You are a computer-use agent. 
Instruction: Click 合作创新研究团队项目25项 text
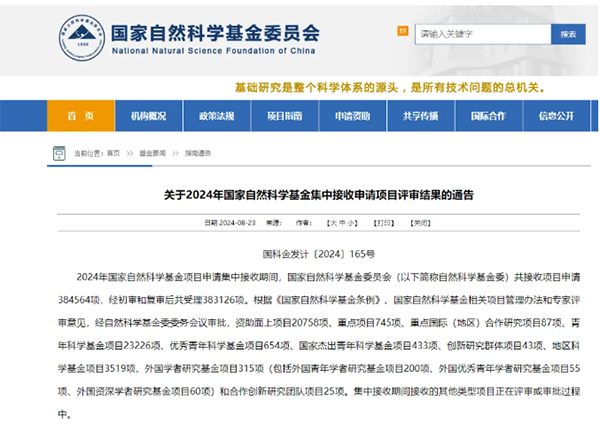[x=287, y=391]
